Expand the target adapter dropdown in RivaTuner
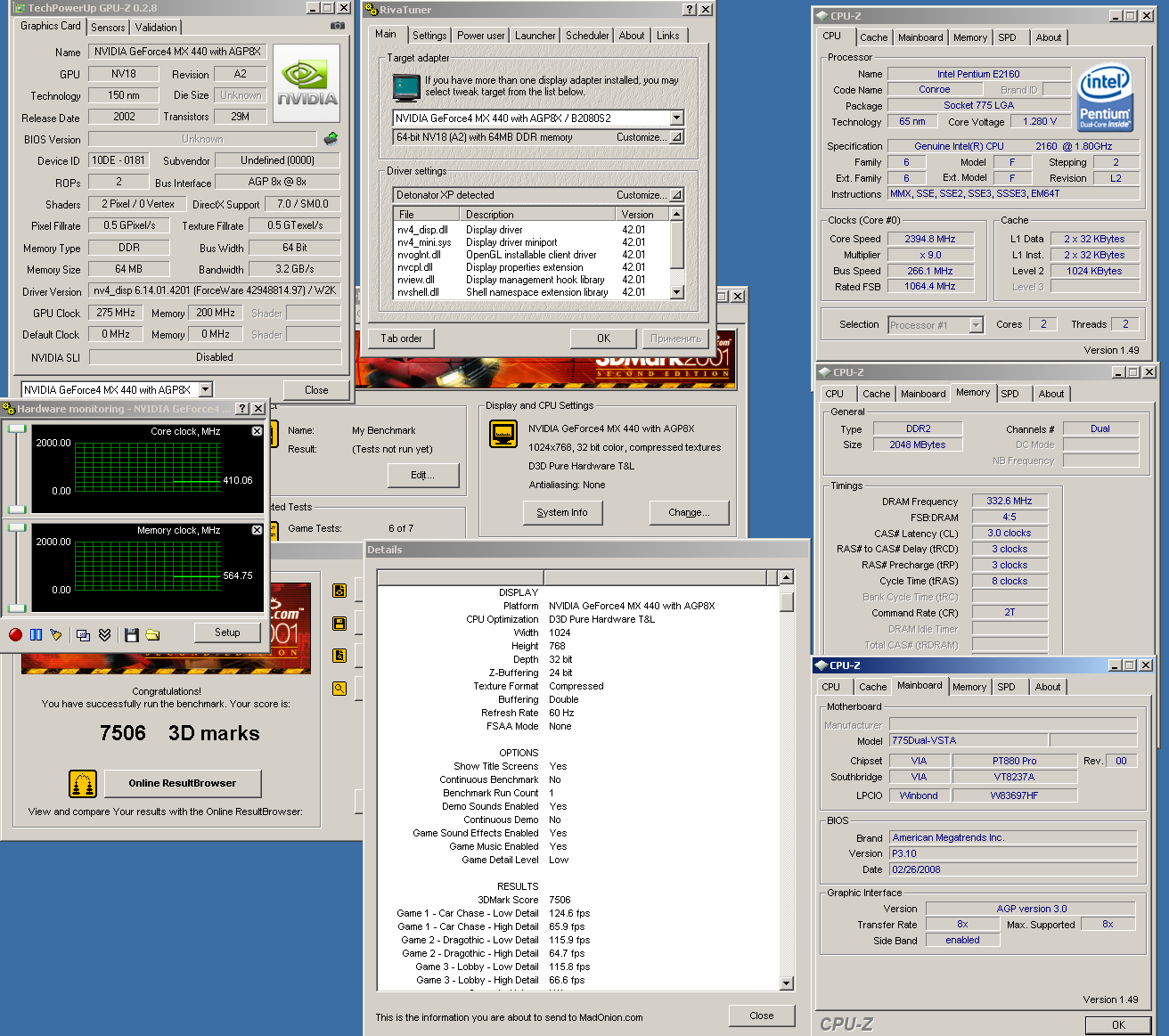Screen dimensions: 1169x1036 pyautogui.click(x=676, y=118)
